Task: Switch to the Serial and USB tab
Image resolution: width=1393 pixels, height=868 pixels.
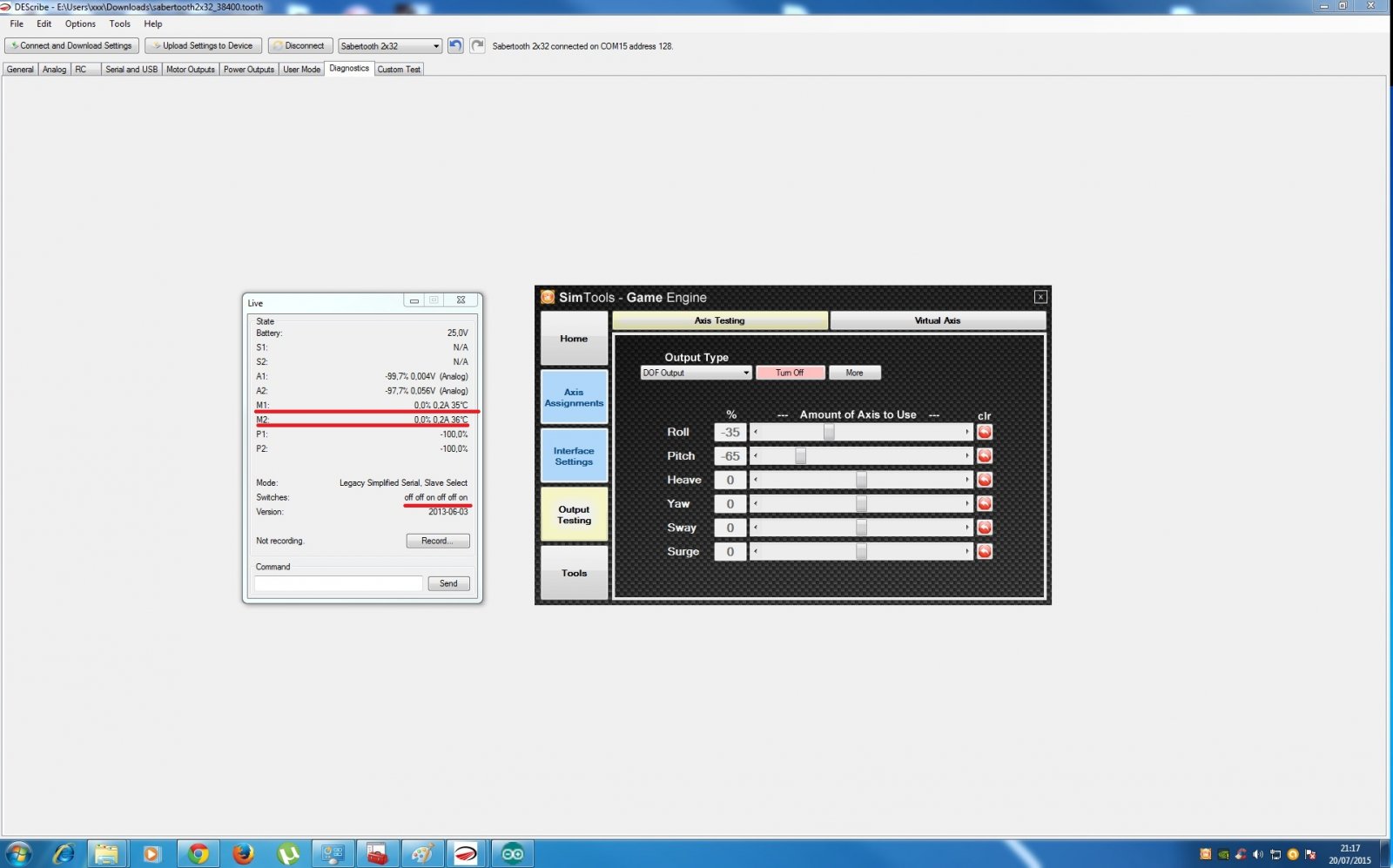Action: tap(131, 69)
